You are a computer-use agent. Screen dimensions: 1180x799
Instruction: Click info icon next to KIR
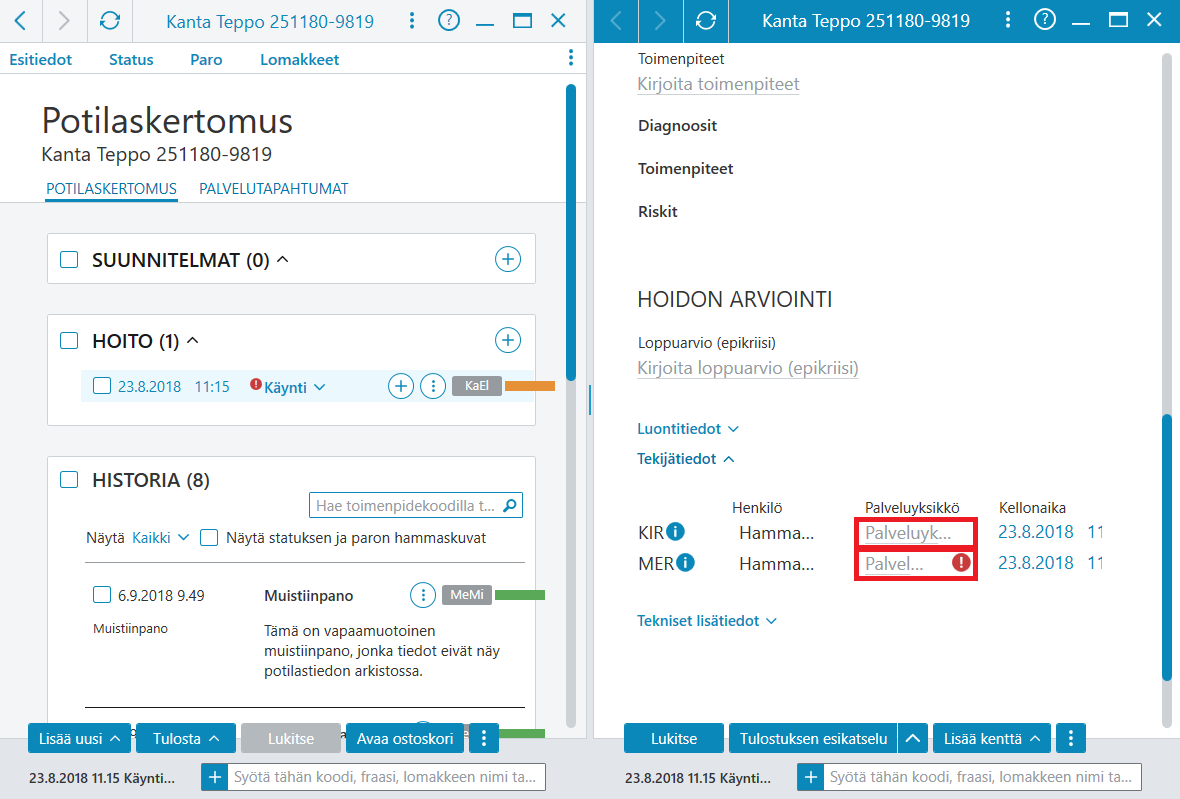[676, 532]
